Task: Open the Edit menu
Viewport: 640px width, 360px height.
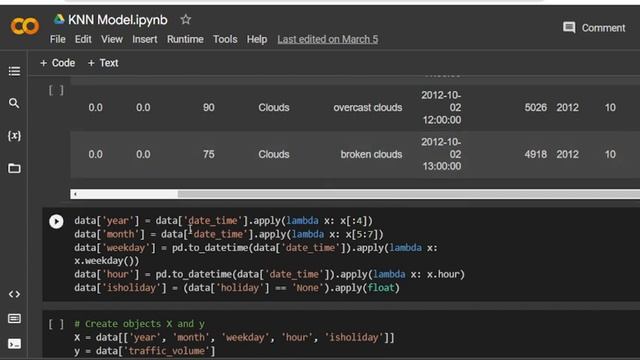Action: [83, 40]
